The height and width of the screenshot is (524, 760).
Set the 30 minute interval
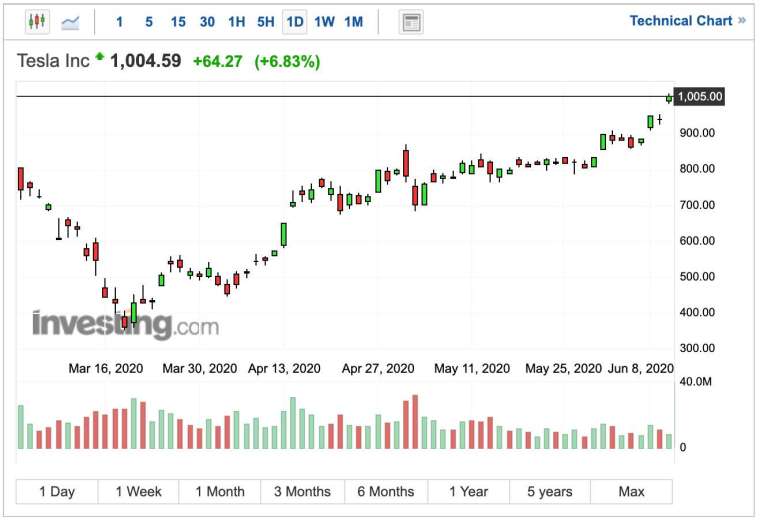tap(207, 22)
